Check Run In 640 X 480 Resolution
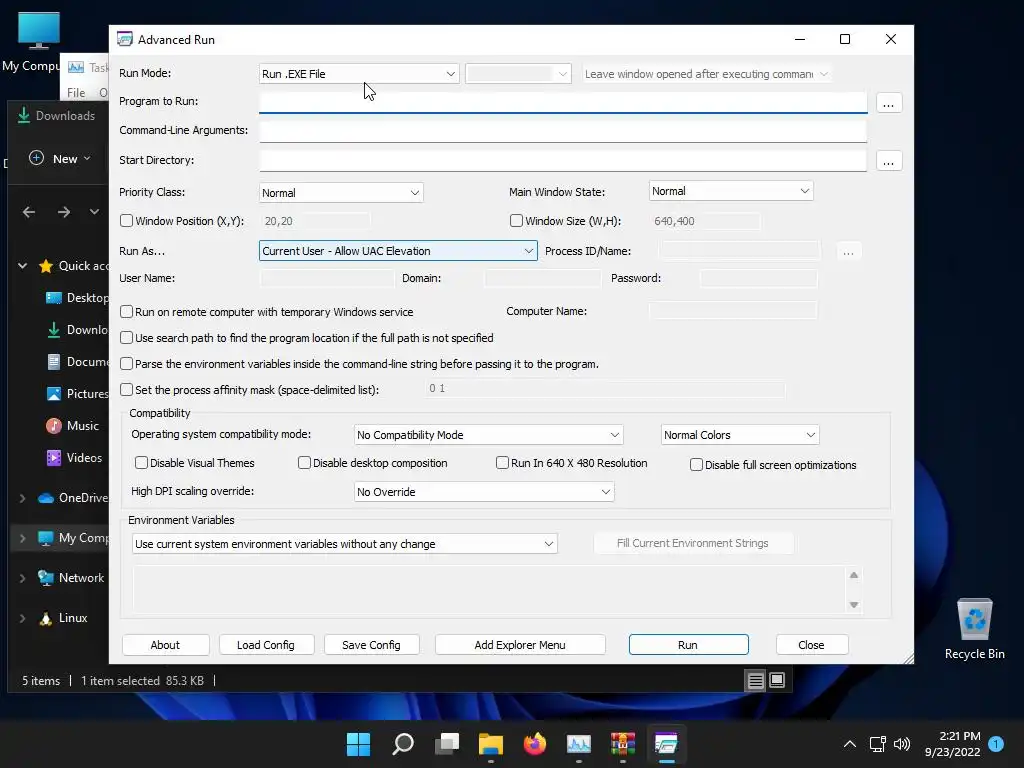 [502, 462]
